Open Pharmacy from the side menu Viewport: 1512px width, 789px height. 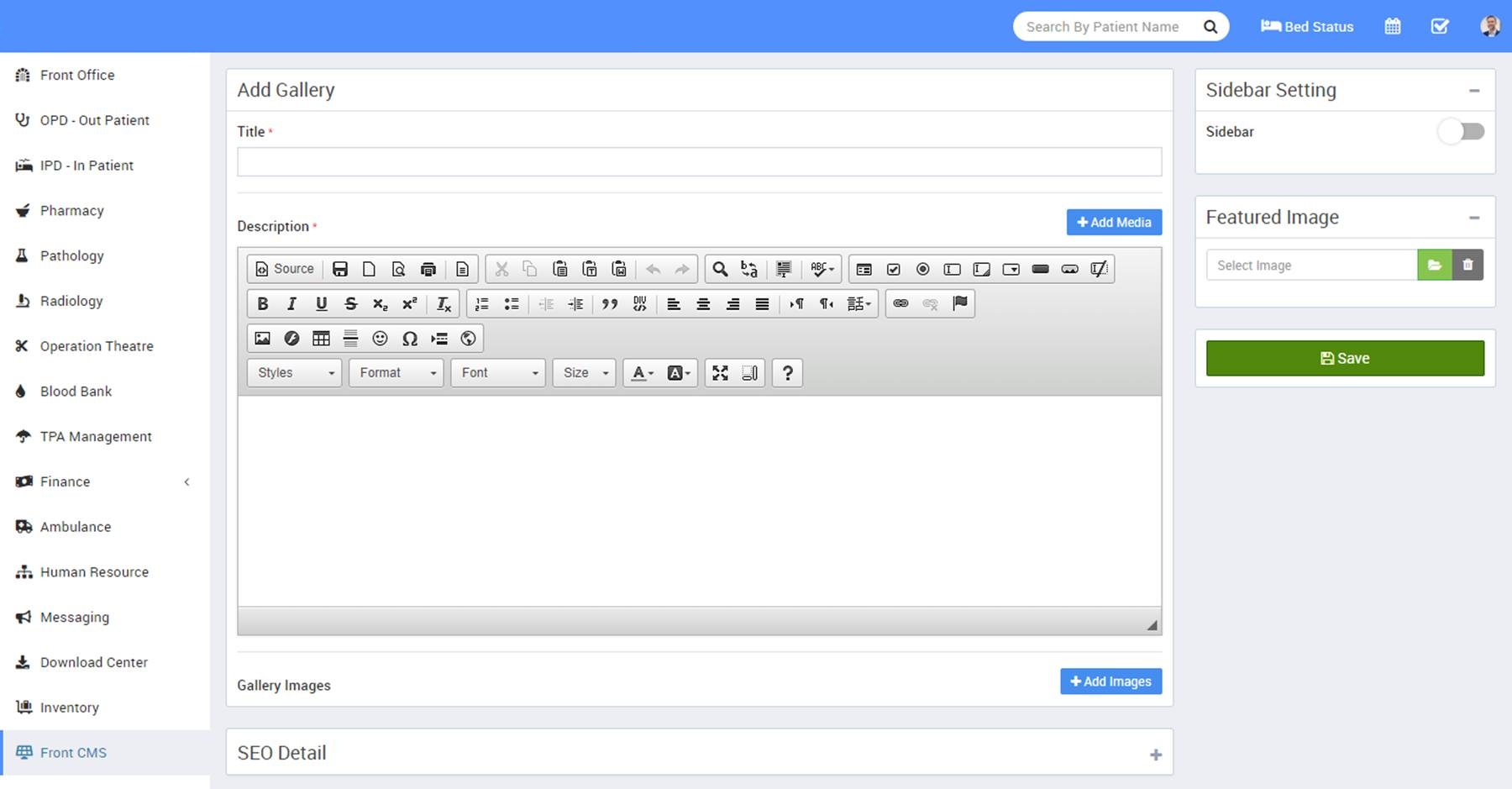(x=72, y=211)
